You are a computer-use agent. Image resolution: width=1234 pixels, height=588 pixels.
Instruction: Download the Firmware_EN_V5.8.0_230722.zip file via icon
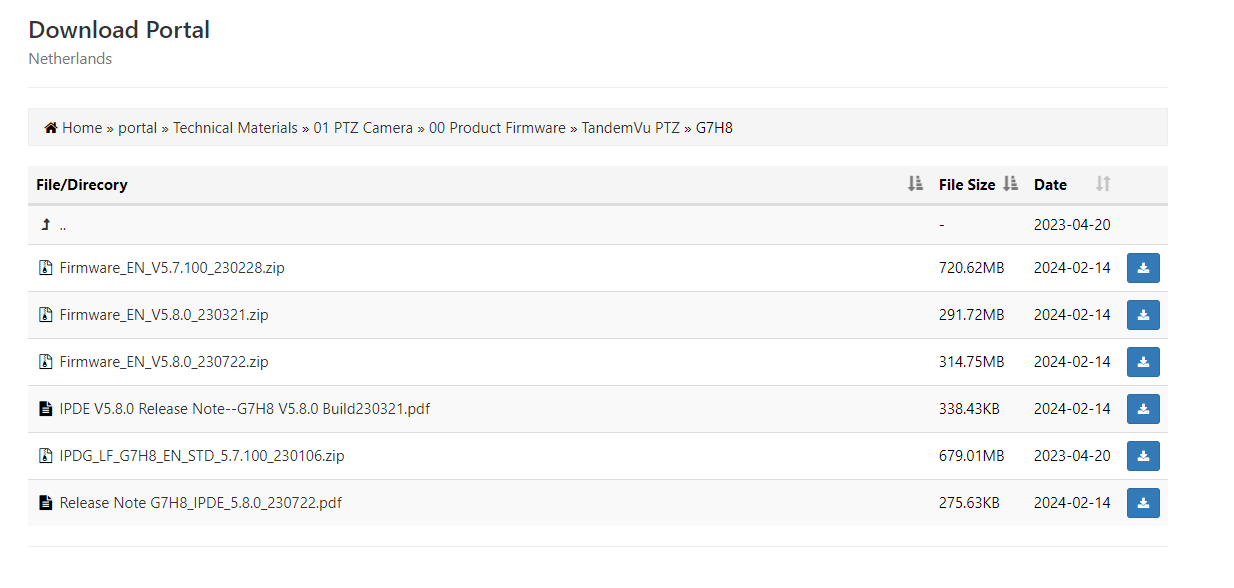1143,362
